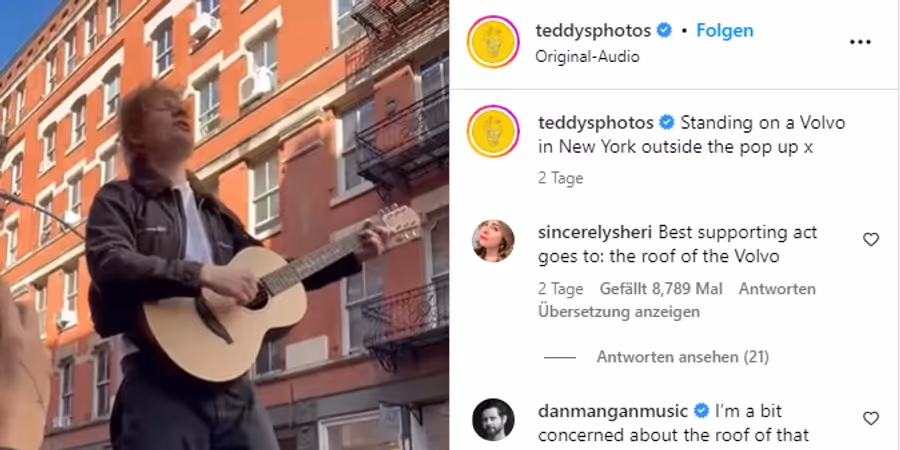The height and width of the screenshot is (450, 900).
Task: Click teddysphotos profile picture in header
Action: [x=493, y=42]
